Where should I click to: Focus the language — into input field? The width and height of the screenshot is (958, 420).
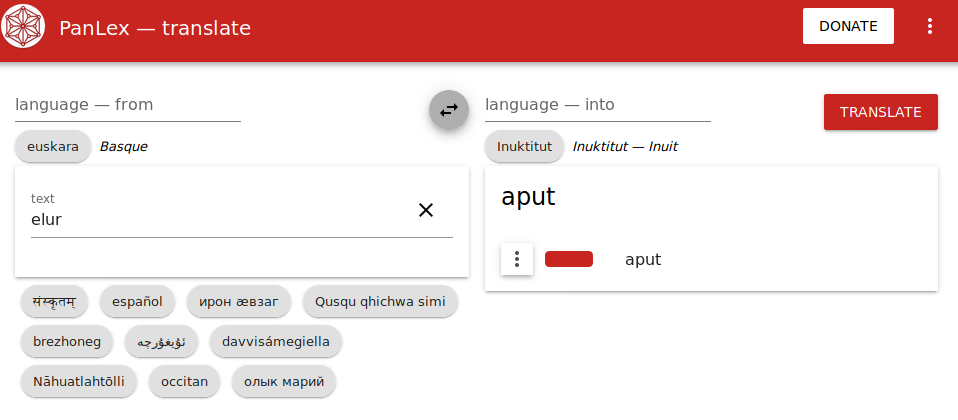(x=598, y=105)
